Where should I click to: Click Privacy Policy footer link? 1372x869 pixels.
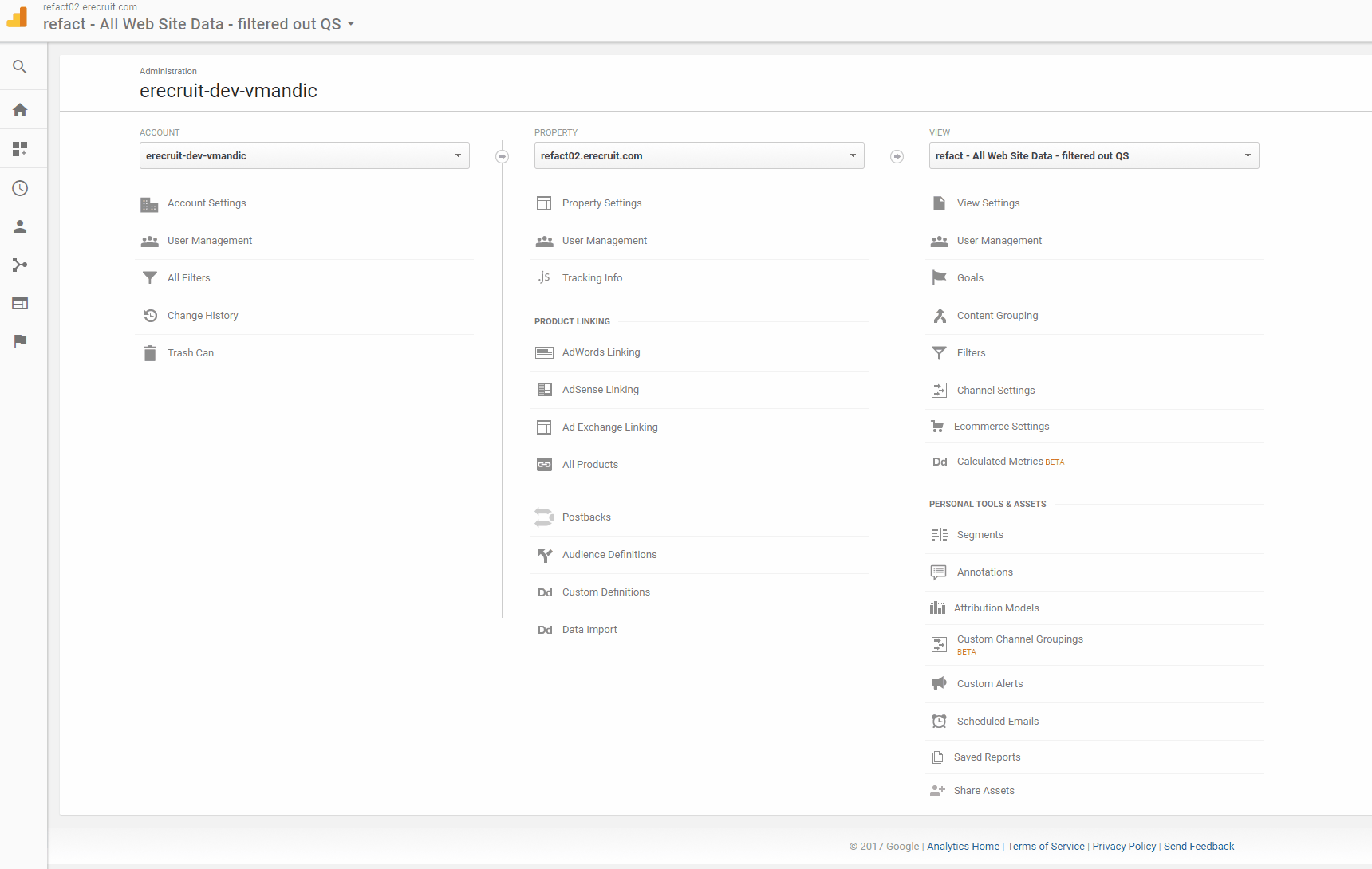(1124, 847)
